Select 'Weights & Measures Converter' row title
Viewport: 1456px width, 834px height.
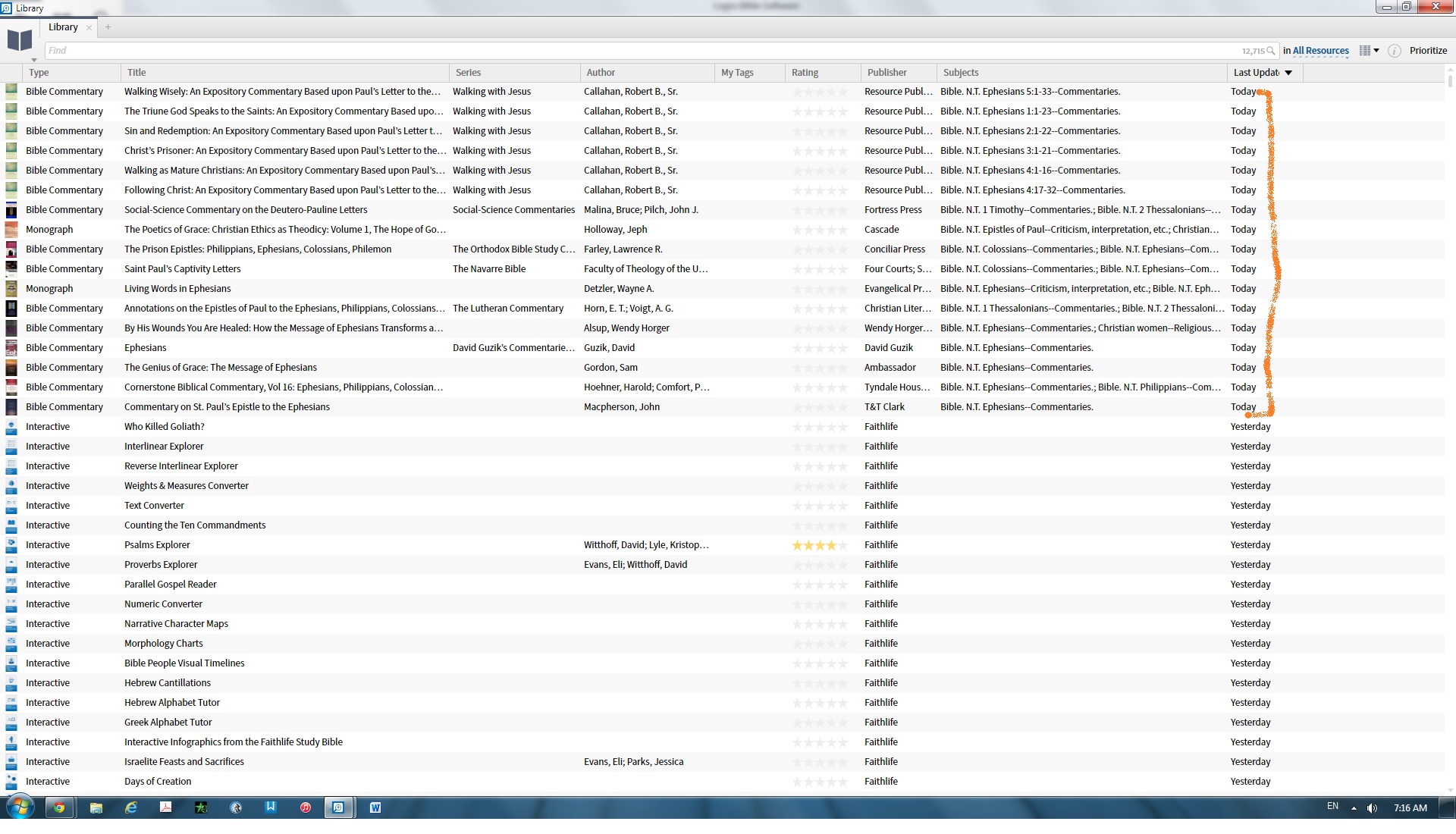tap(187, 486)
